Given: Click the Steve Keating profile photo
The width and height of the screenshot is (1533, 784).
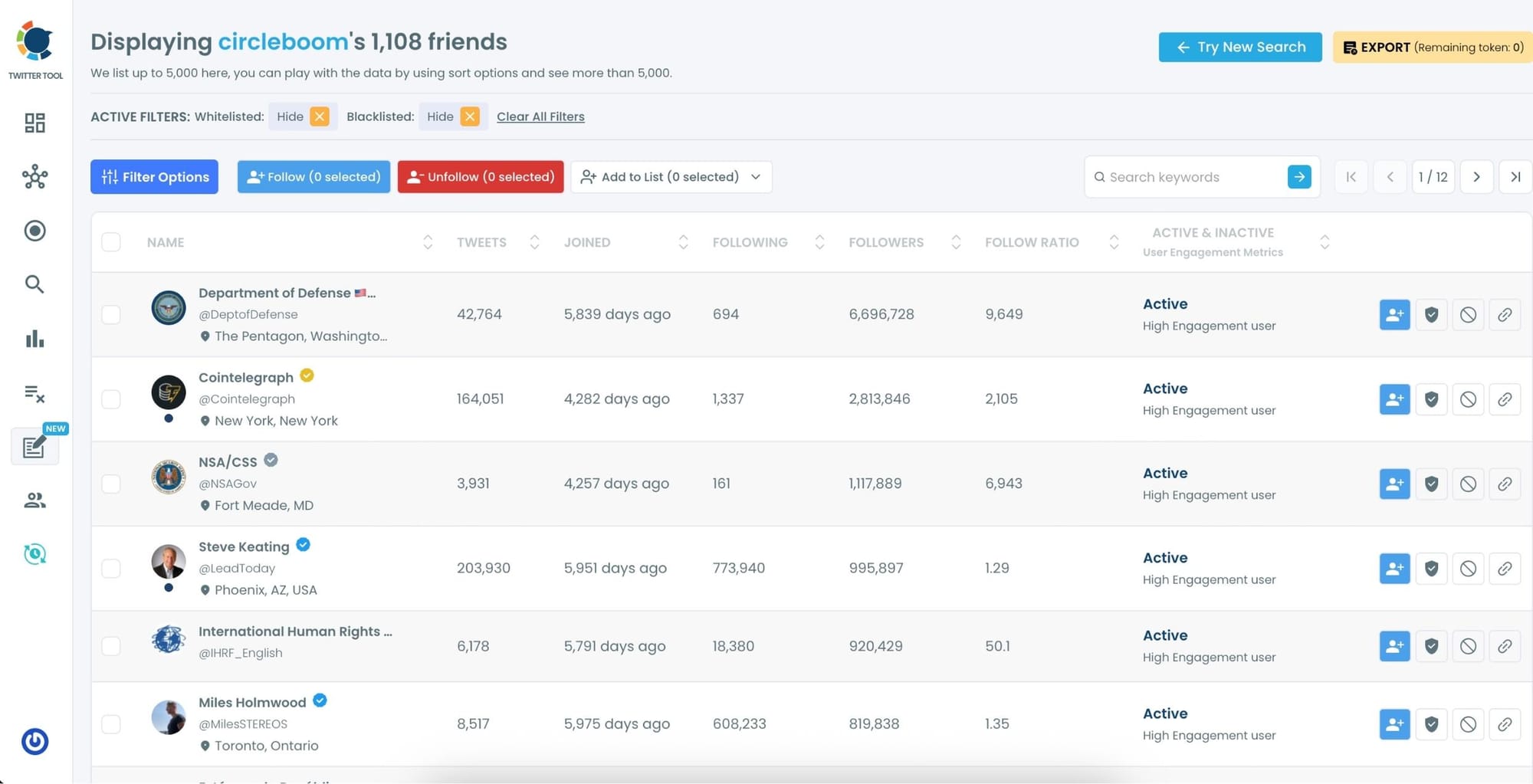Looking at the screenshot, I should [x=169, y=562].
